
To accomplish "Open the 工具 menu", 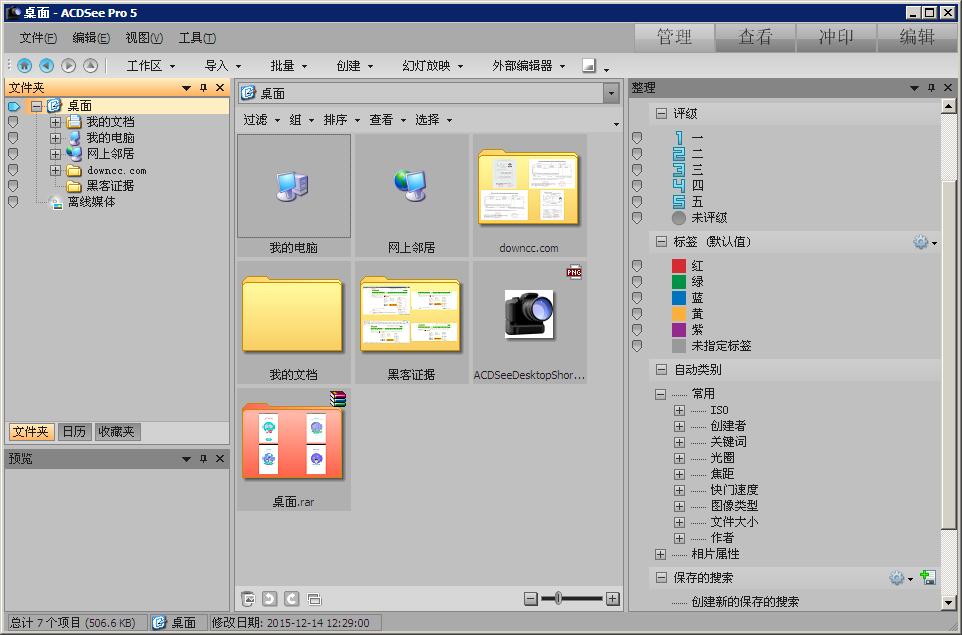I will pos(196,38).
